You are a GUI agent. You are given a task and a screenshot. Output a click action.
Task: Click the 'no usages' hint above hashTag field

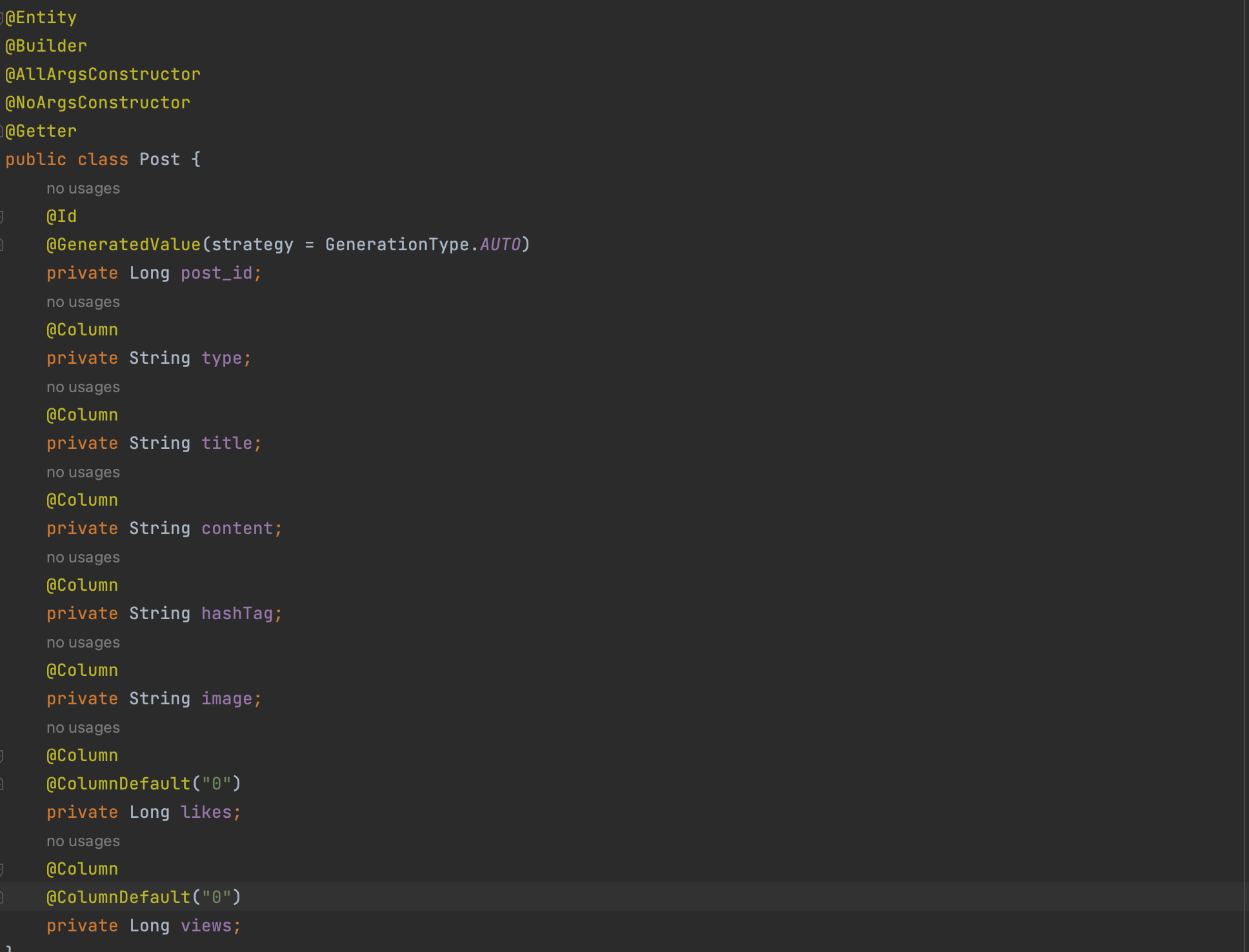click(83, 557)
